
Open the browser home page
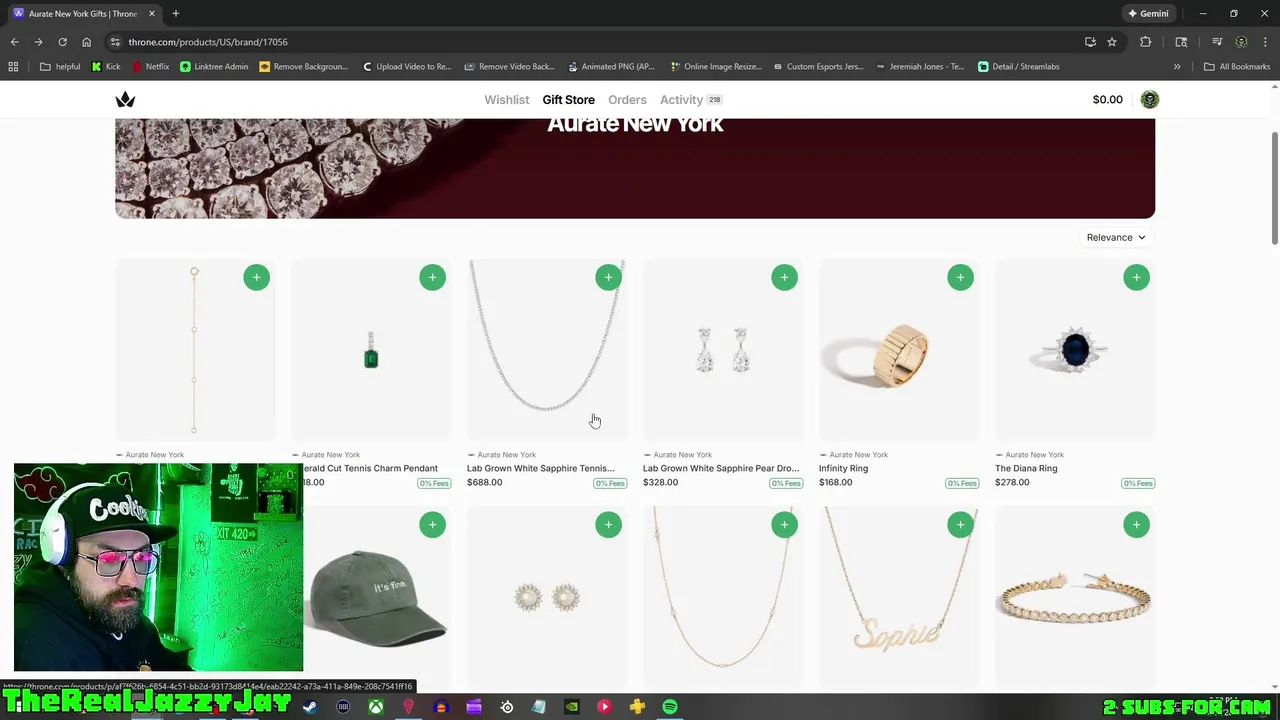tap(86, 42)
